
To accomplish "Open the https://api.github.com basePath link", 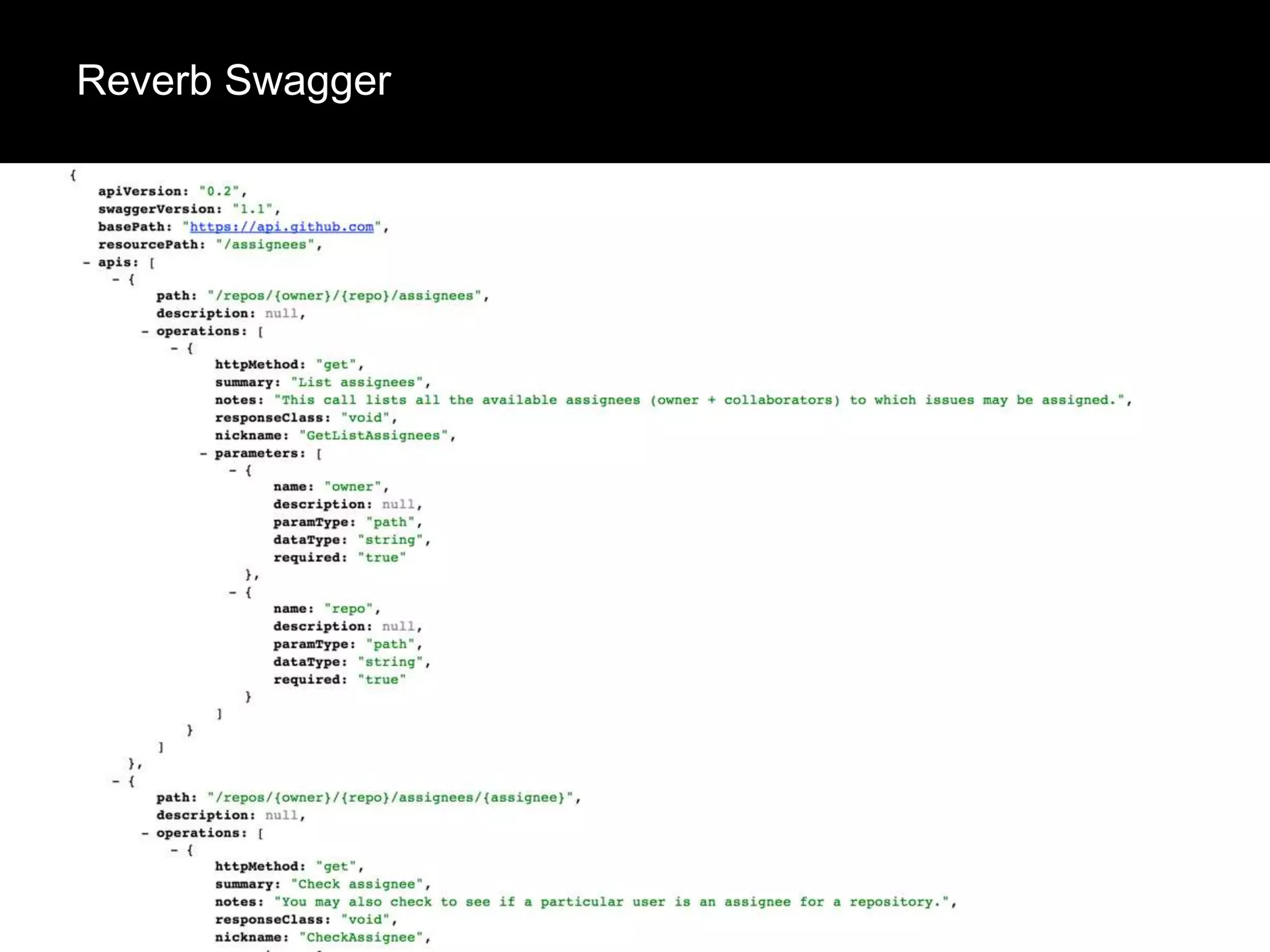I will point(282,227).
